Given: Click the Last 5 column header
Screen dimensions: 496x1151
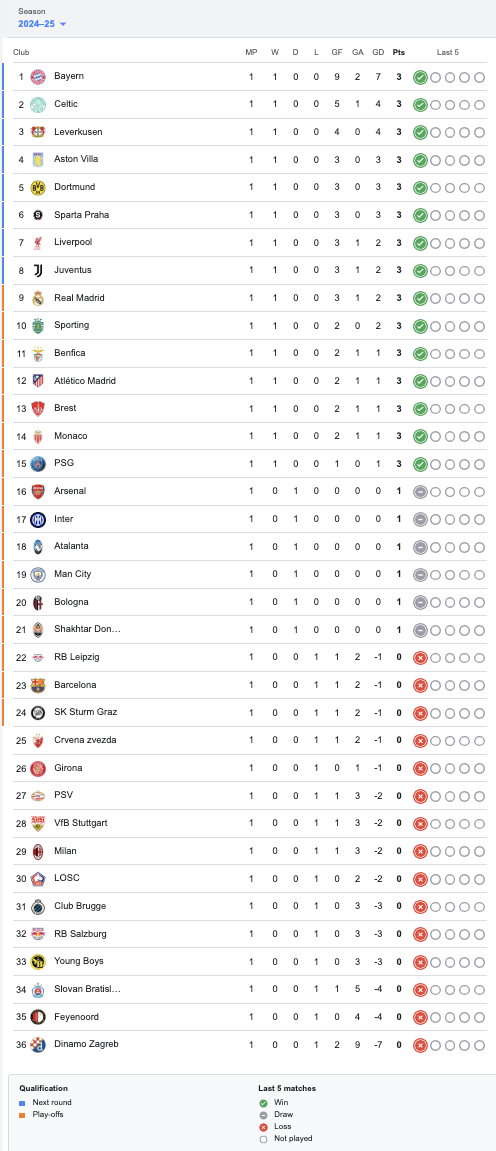Looking at the screenshot, I should (448, 52).
